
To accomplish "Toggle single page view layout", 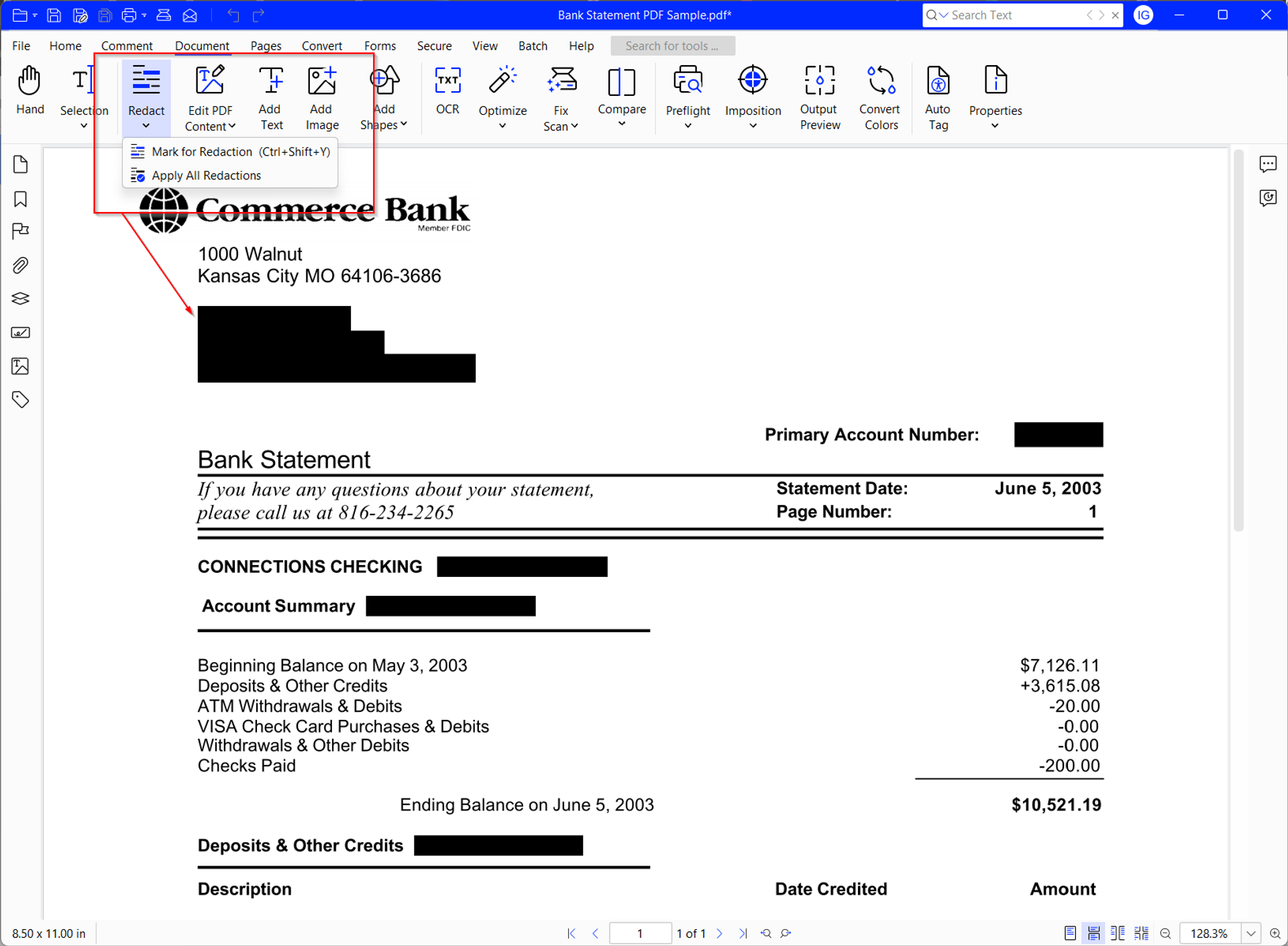I will click(1070, 933).
